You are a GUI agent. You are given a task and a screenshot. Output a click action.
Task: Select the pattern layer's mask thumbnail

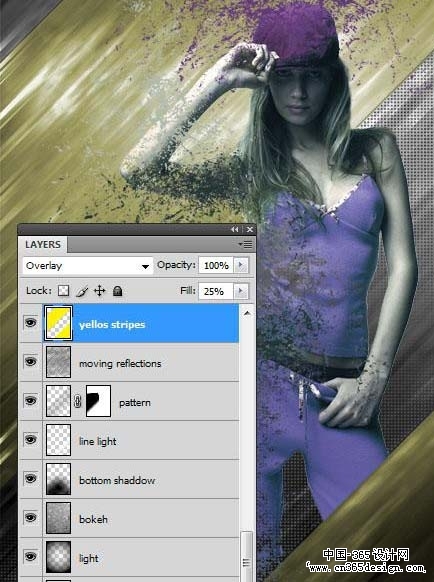tap(98, 401)
